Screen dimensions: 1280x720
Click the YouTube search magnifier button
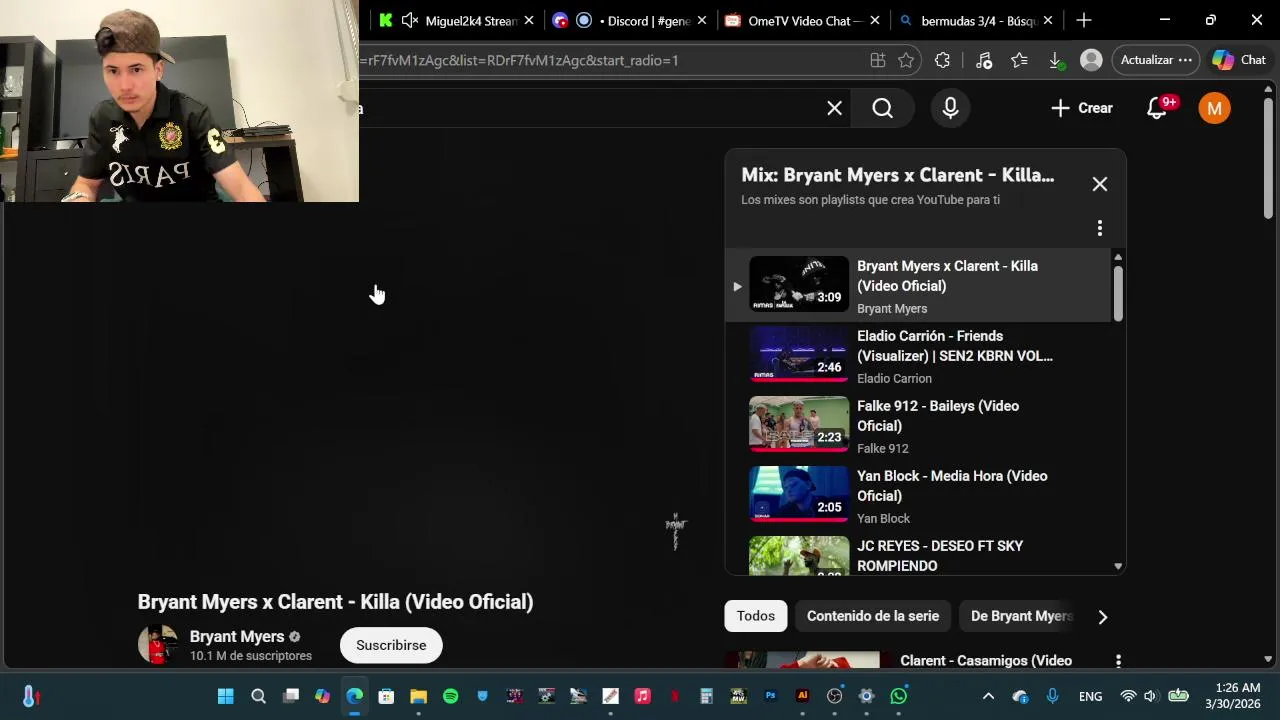click(x=882, y=108)
